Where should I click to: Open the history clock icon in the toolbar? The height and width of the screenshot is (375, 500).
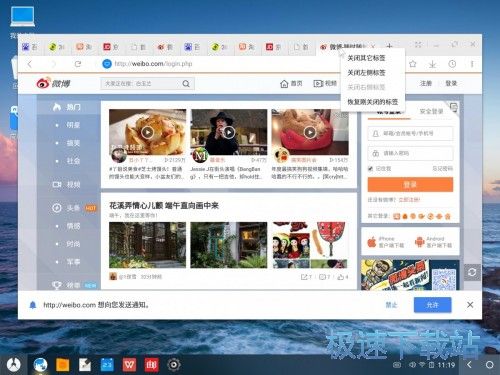[x=452, y=64]
